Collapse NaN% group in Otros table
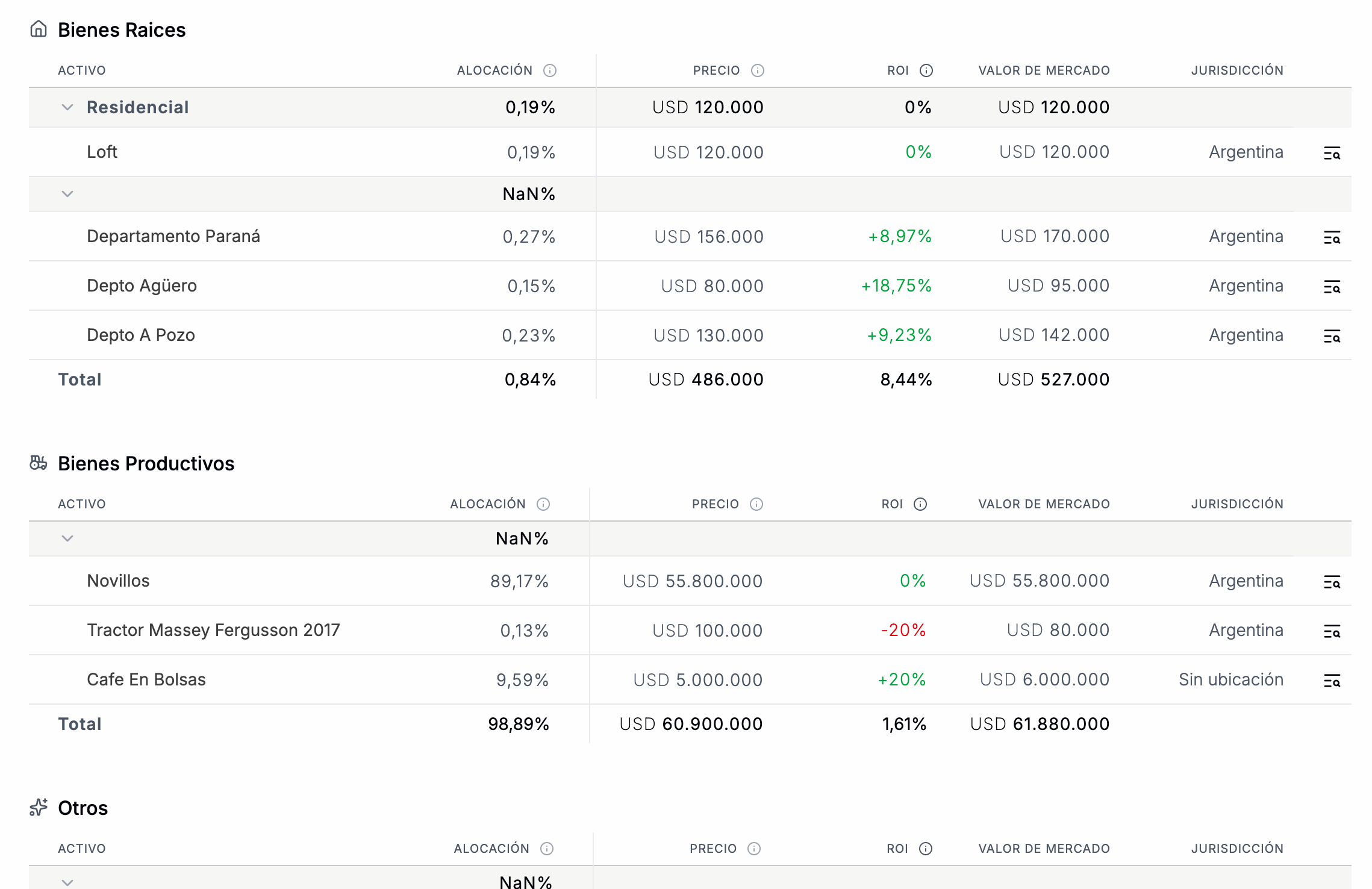 coord(67,882)
